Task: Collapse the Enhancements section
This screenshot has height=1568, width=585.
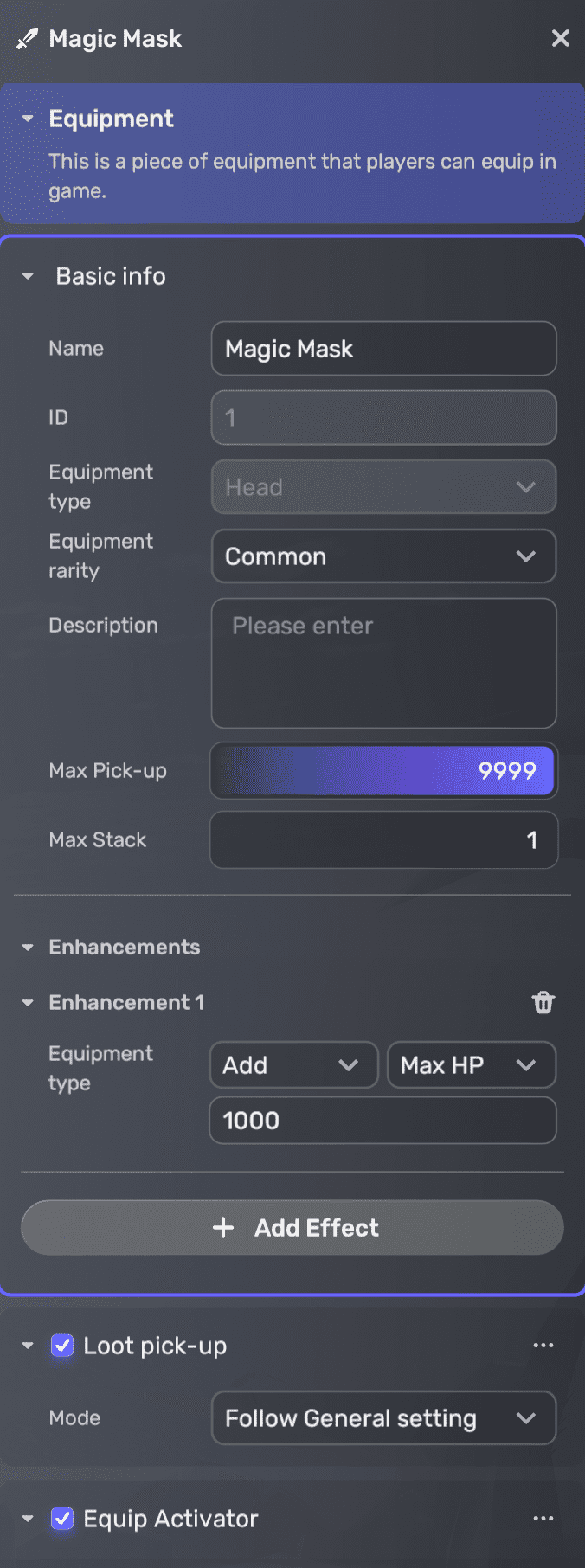Action: pos(27,947)
